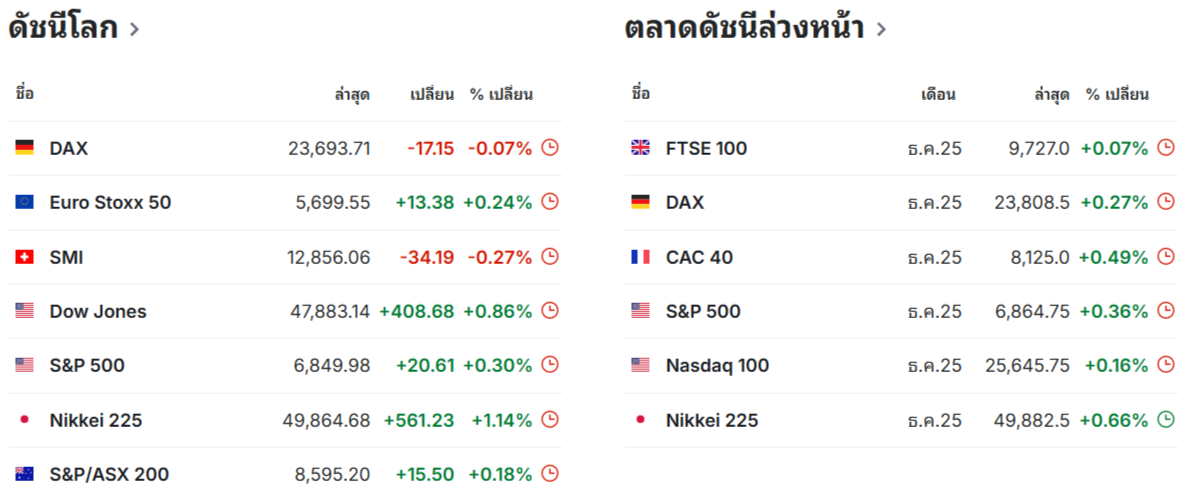Click the France flag icon beside CAC 40
Screen dimensions: 1182x490
point(641,257)
